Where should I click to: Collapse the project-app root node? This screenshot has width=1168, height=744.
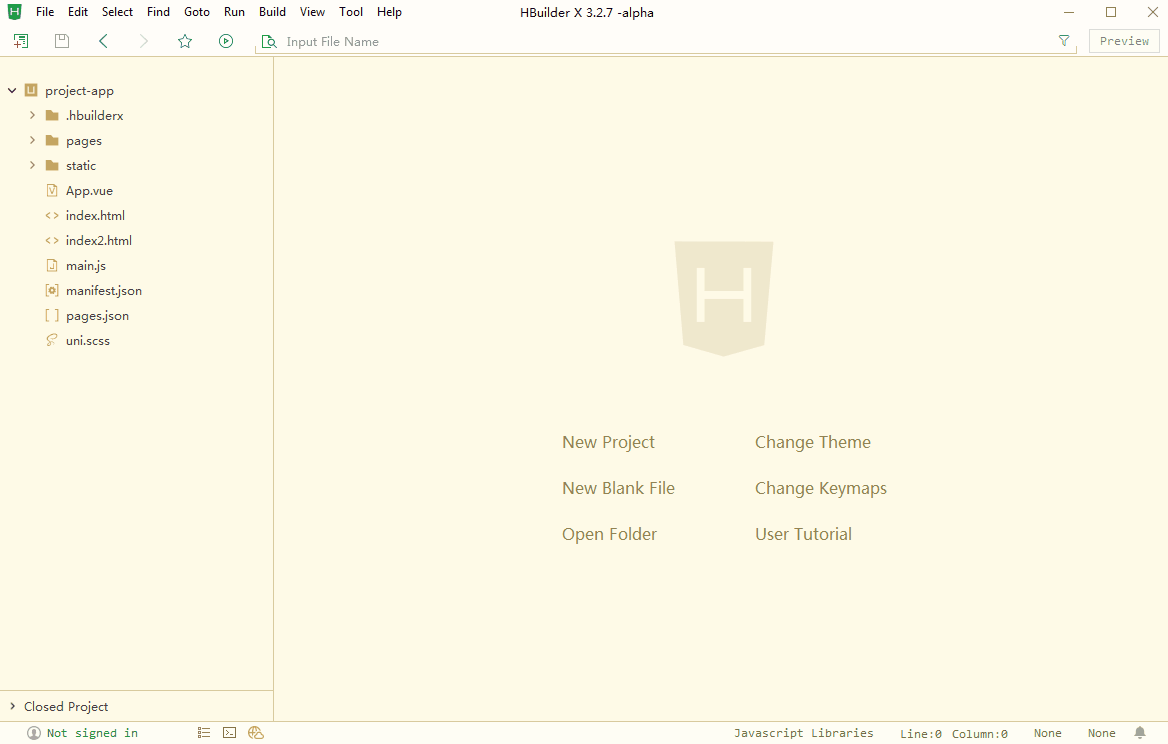[12, 91]
